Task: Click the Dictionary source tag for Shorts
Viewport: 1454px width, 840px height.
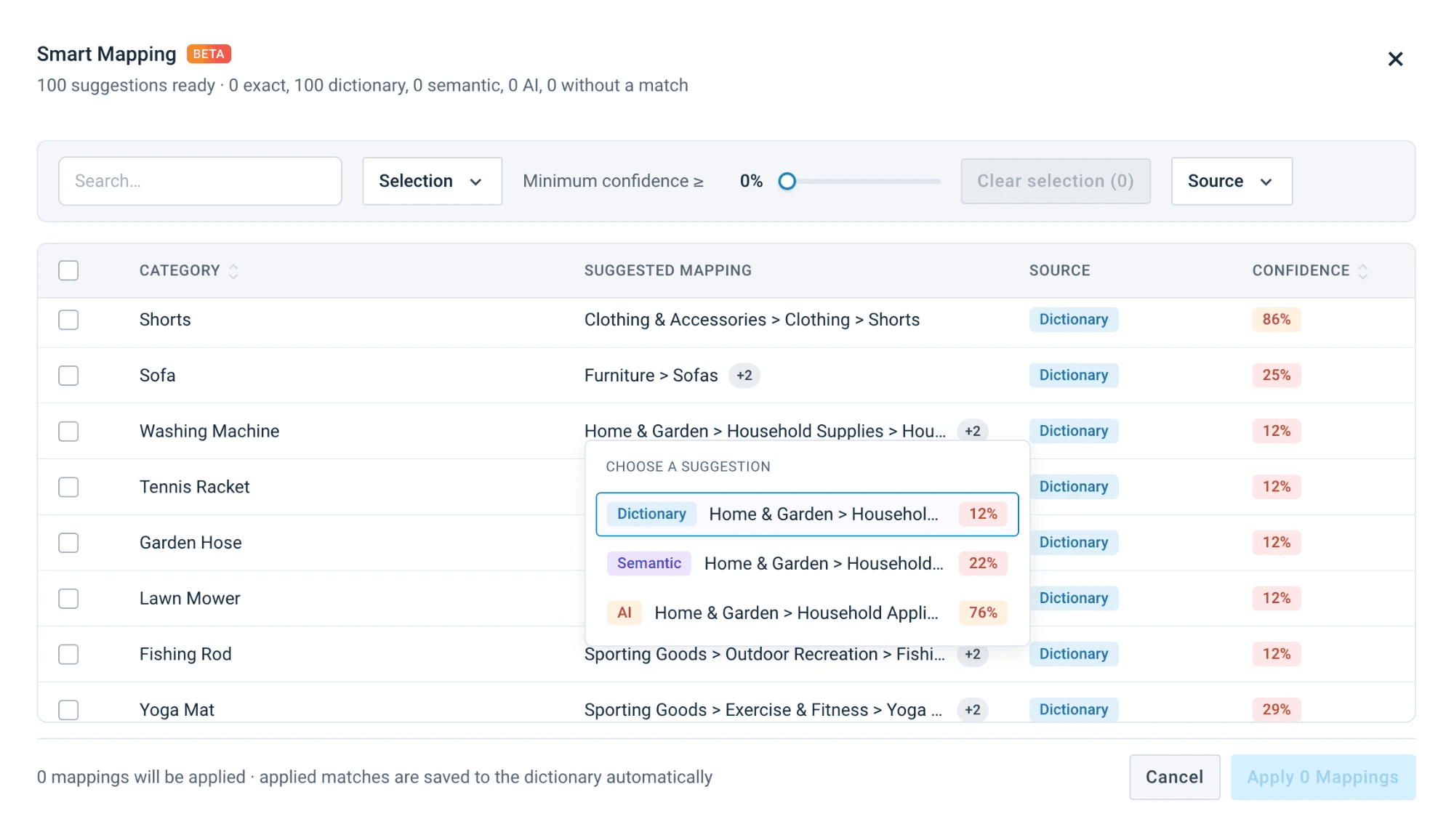Action: pos(1073,320)
